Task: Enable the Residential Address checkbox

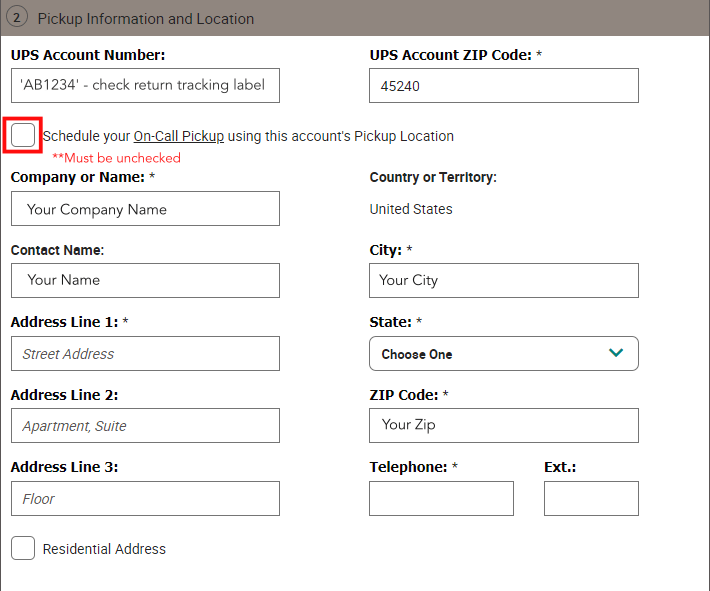Action: coord(23,548)
